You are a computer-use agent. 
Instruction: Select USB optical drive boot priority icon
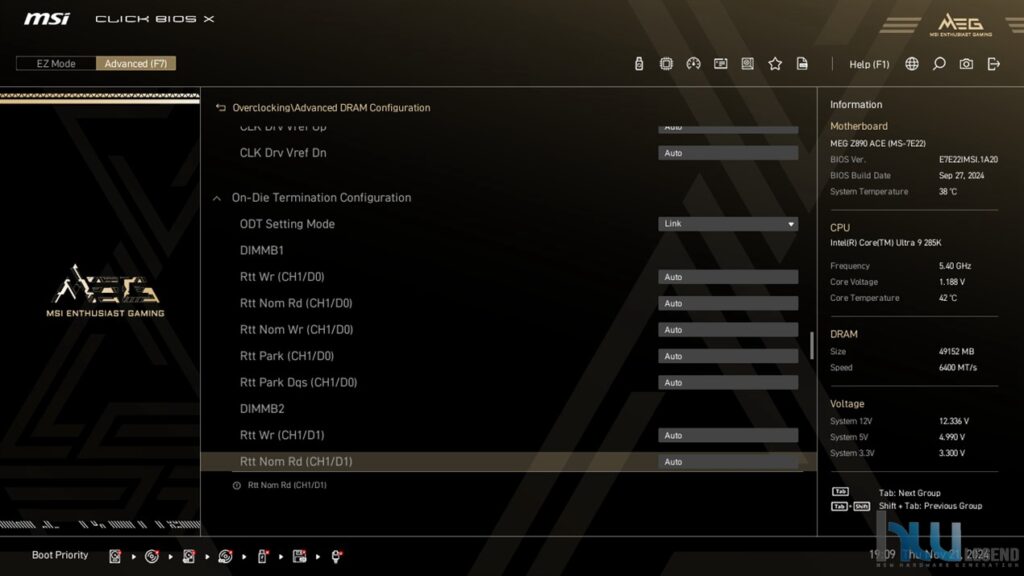[225, 556]
